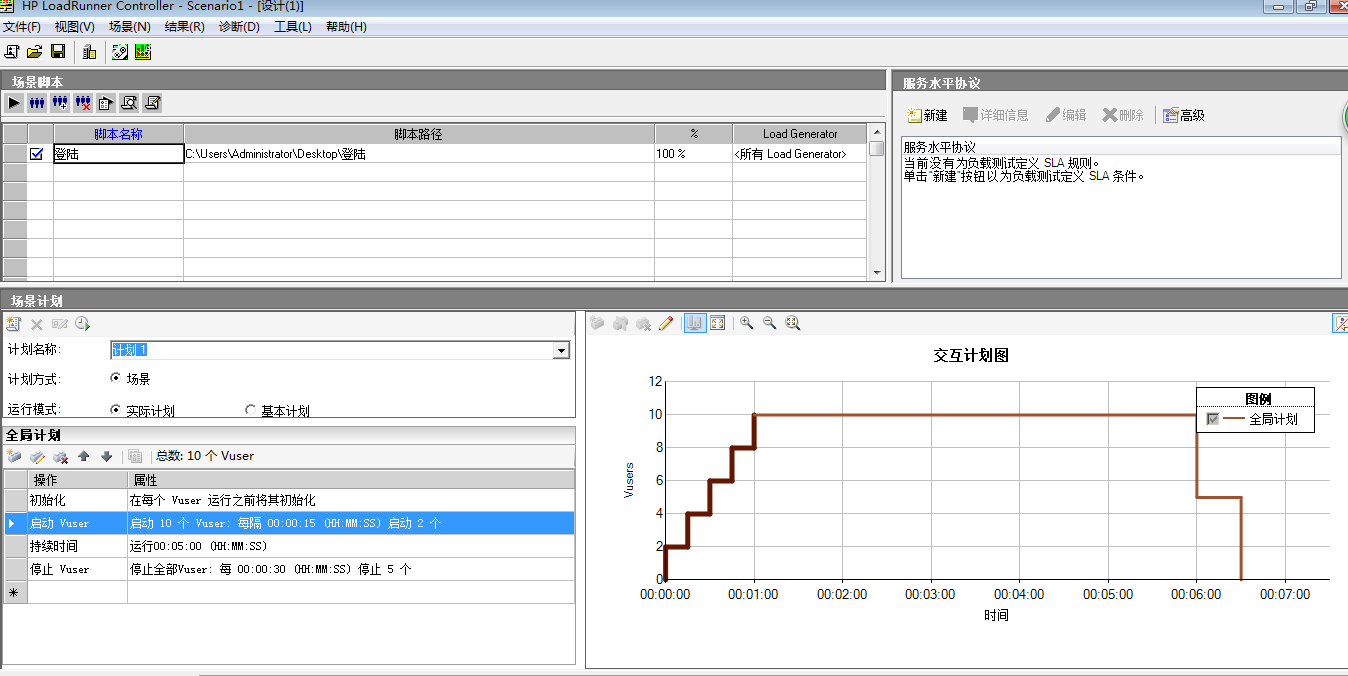Click the 脚本名称 column header
1348x676 pixels.
click(118, 134)
